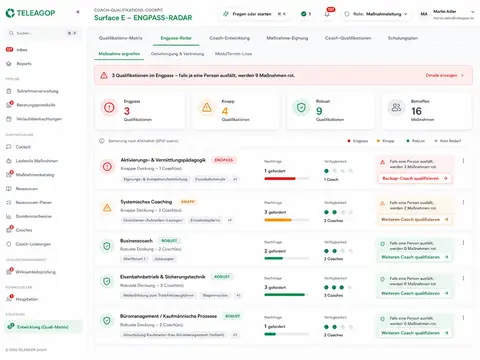480x360 pixels.
Task: Click Weiteren Coach qualifizieren for Büromanagement
Action: pyautogui.click(x=415, y=333)
